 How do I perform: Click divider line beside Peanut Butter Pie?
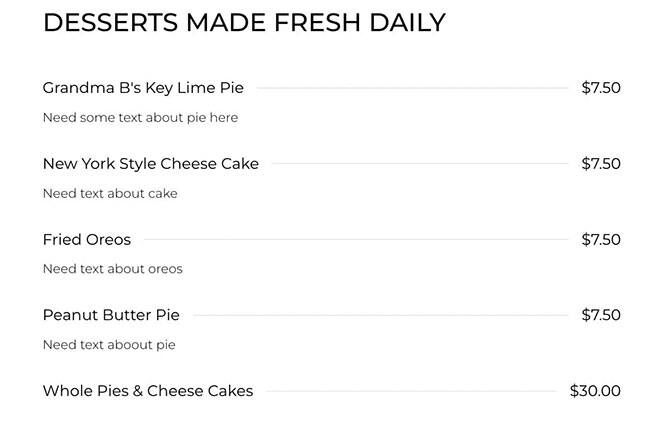[x=380, y=316]
